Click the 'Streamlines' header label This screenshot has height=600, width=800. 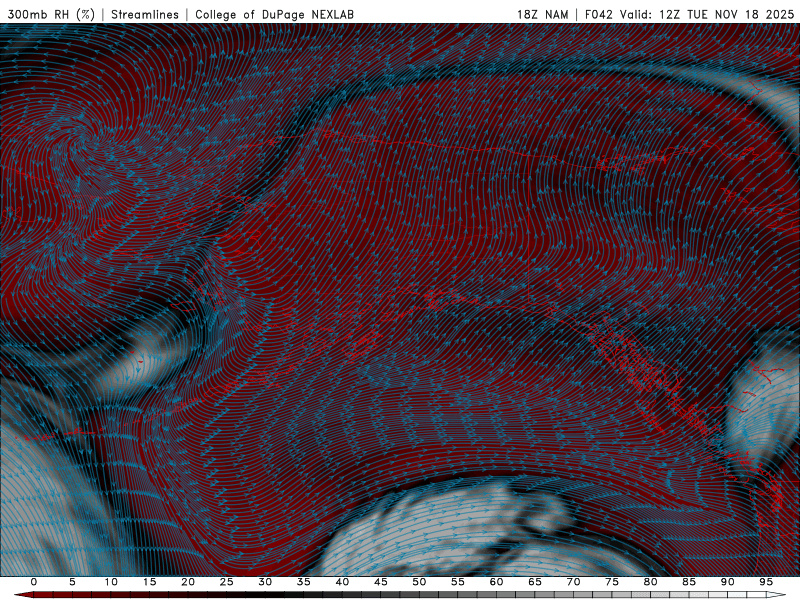(x=145, y=14)
